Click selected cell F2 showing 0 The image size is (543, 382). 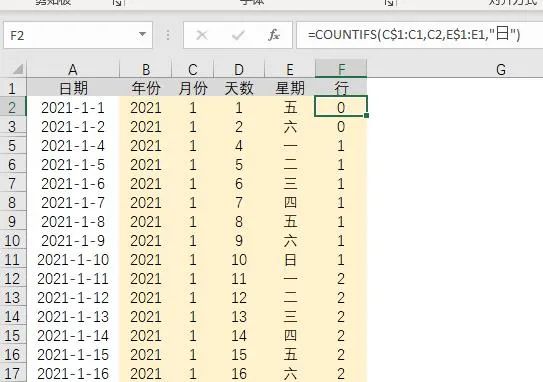pyautogui.click(x=341, y=106)
